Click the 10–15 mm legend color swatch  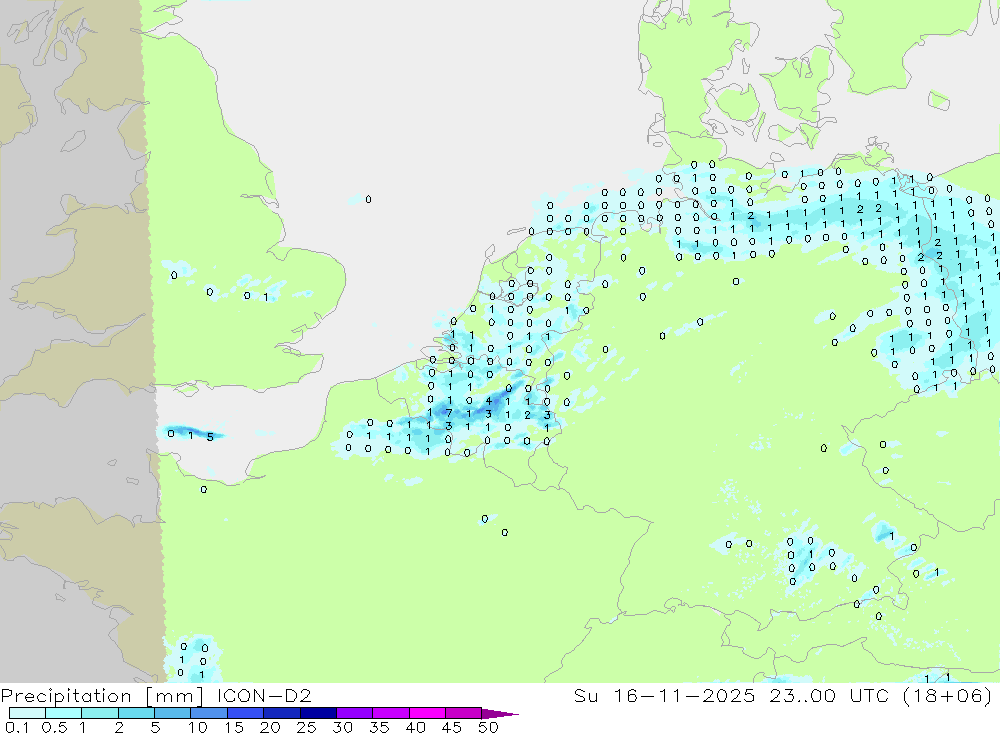(x=209, y=713)
